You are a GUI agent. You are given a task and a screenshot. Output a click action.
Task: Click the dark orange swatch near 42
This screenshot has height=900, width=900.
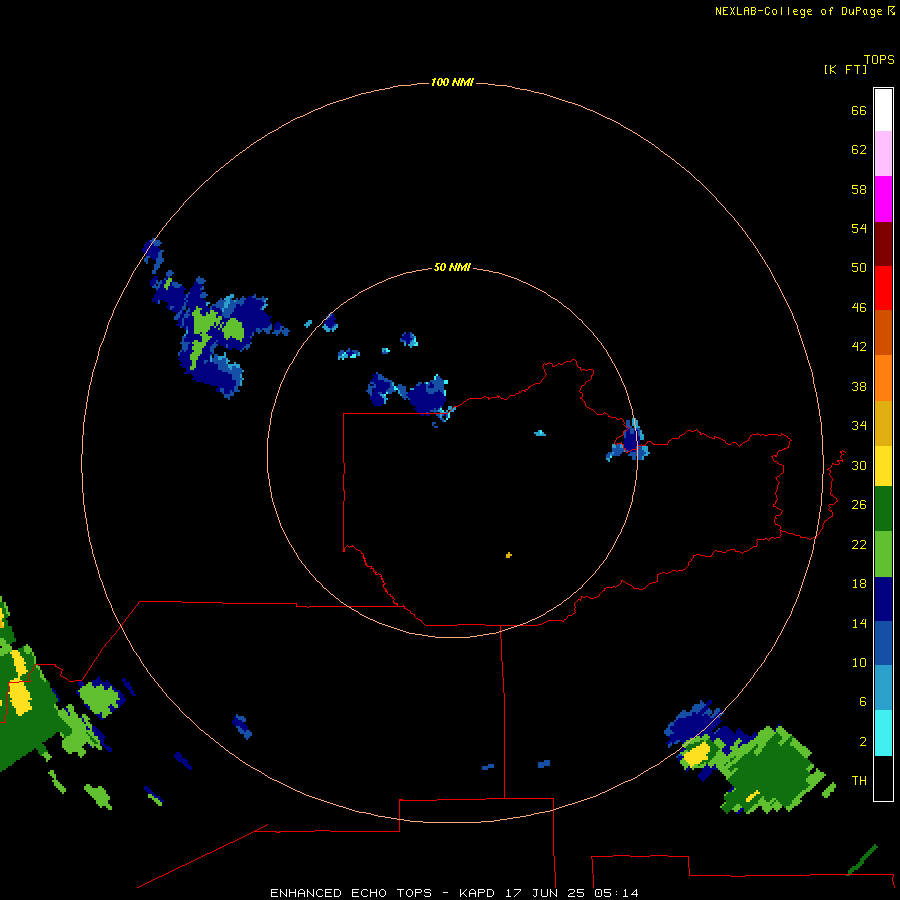coord(883,332)
